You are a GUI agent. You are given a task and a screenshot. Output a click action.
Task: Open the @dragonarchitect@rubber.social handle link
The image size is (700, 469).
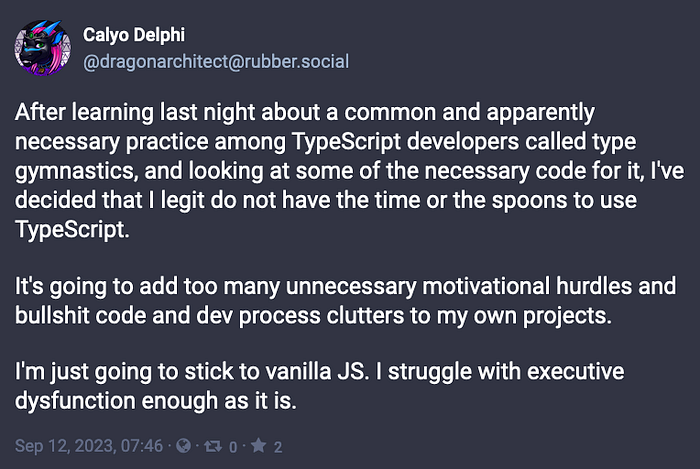tap(216, 62)
